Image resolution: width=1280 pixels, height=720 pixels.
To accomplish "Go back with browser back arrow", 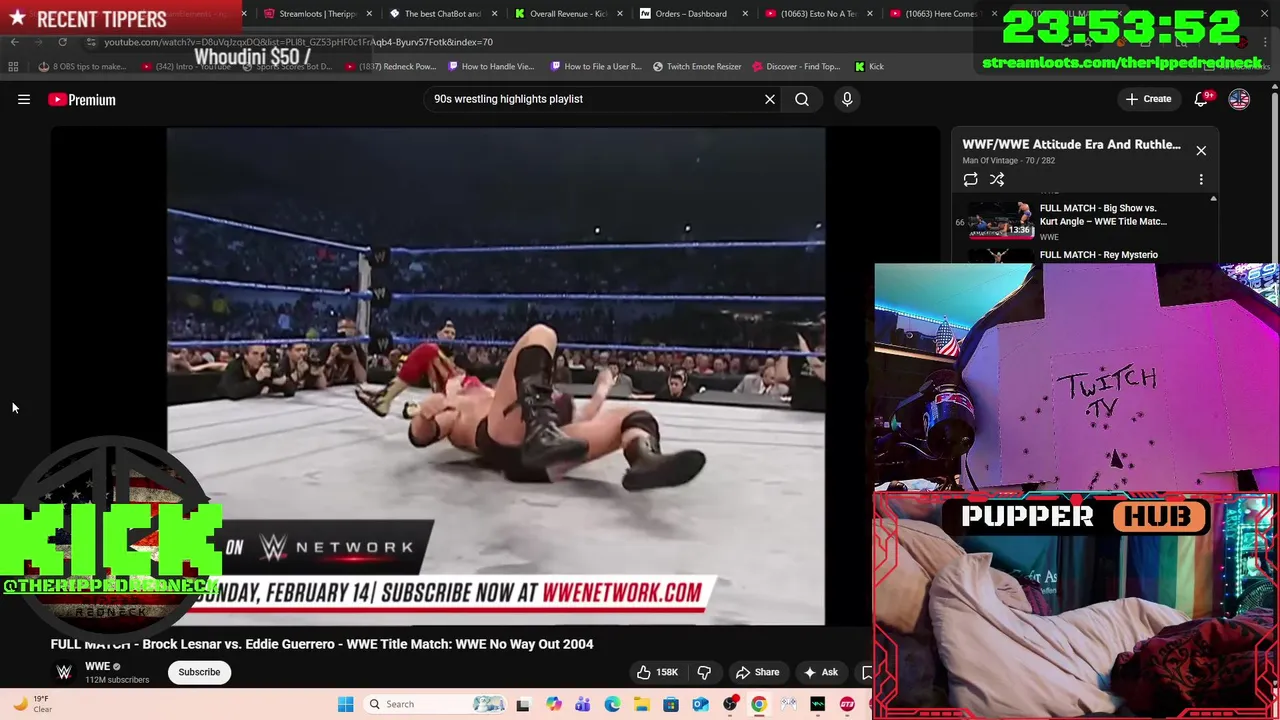I will 14,42.
